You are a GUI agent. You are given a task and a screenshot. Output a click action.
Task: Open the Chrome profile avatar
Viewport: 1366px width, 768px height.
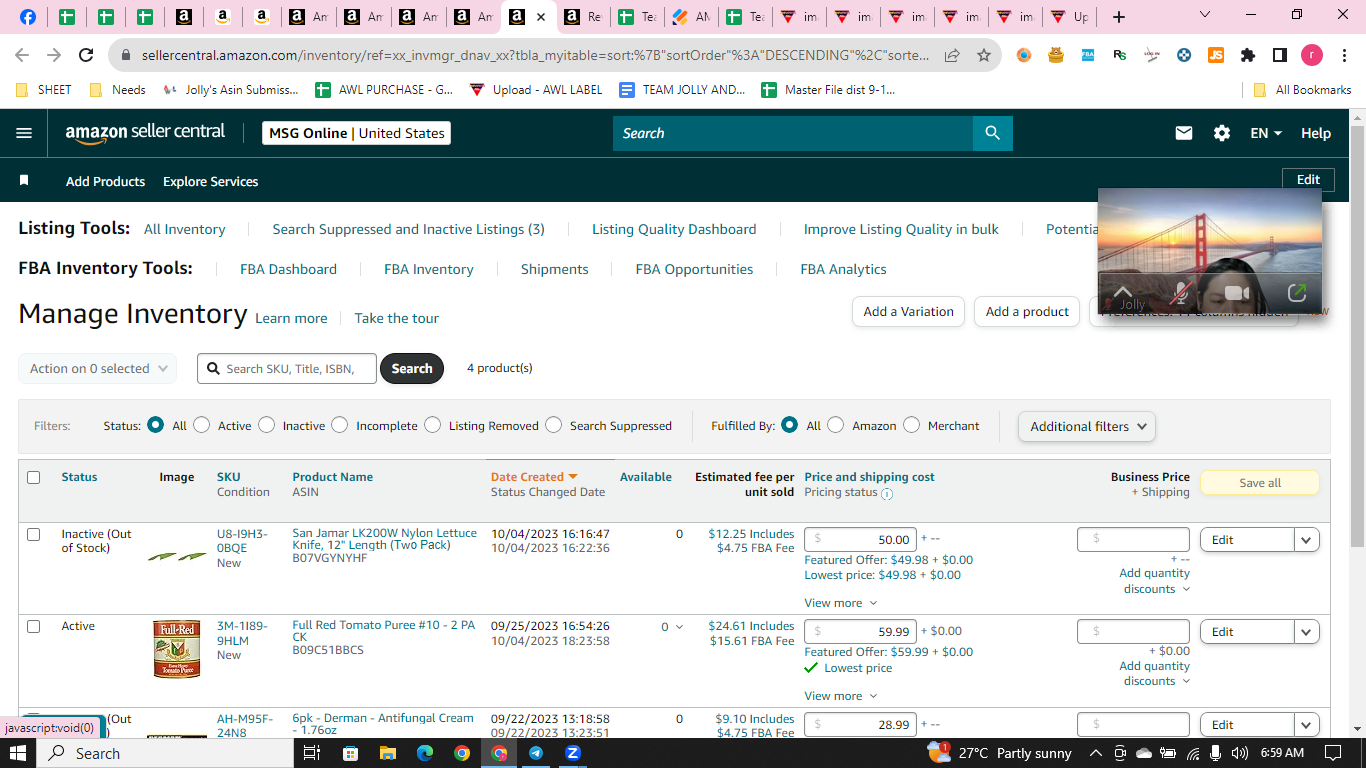pyautogui.click(x=1311, y=55)
